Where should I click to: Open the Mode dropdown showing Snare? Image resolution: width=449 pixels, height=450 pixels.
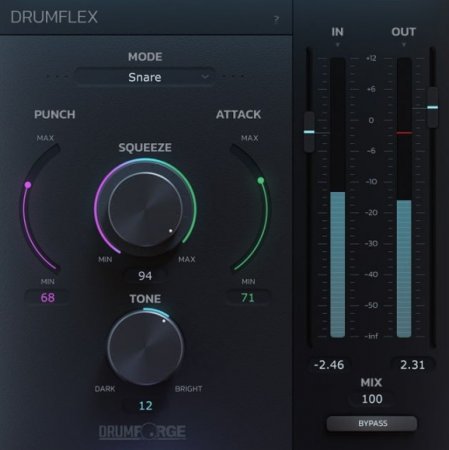tap(145, 77)
